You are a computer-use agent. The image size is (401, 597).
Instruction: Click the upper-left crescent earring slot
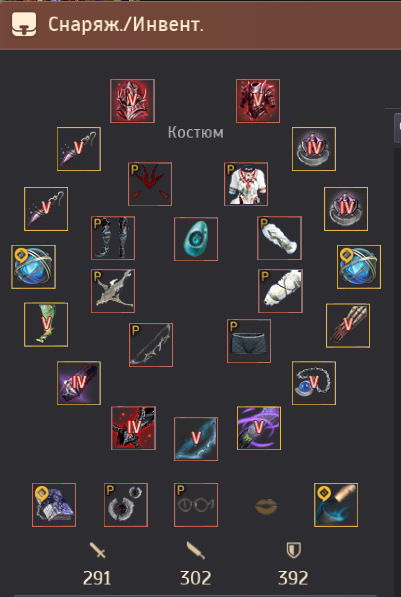click(79, 149)
